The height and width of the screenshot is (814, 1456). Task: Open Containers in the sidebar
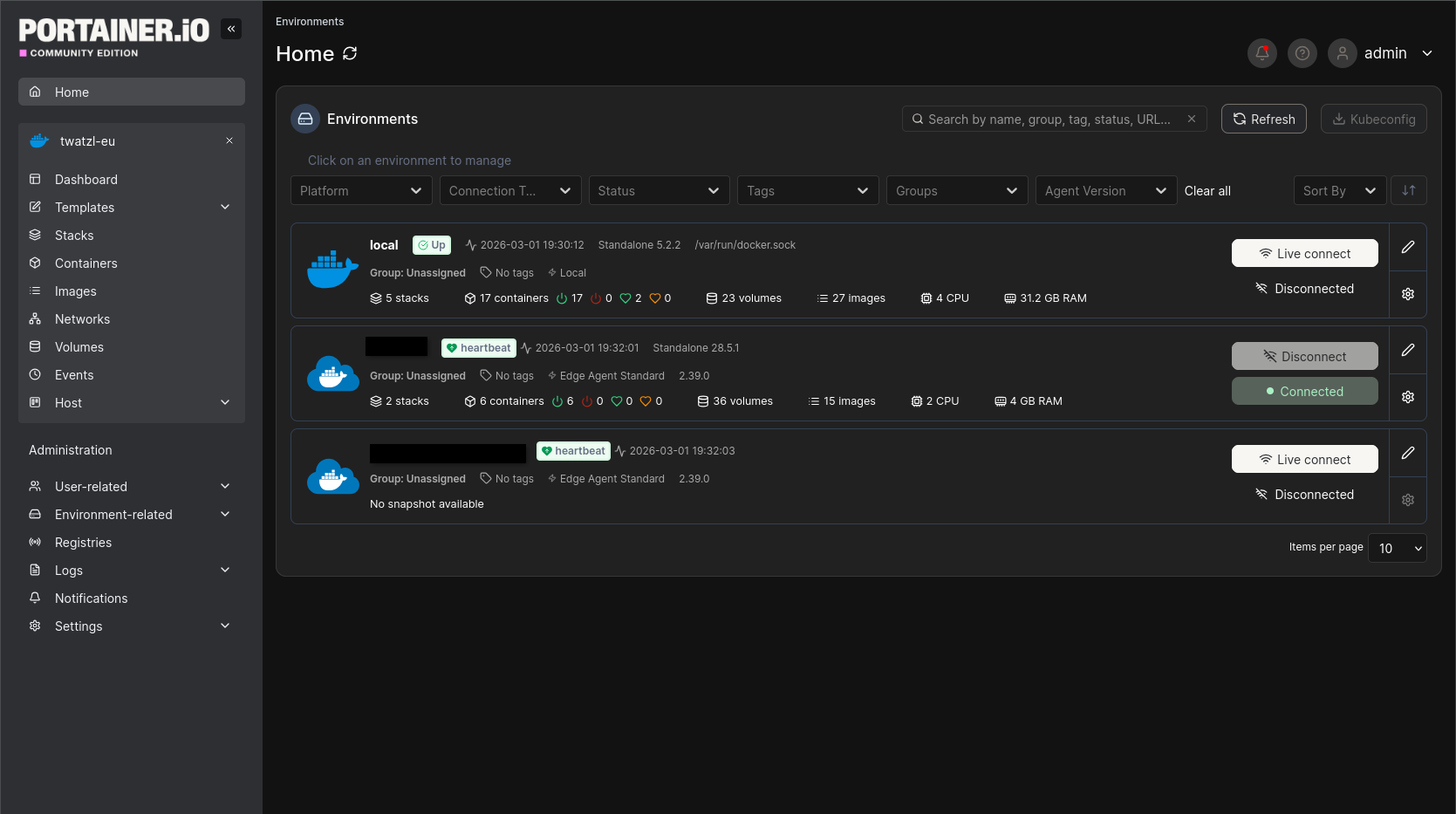point(85,263)
